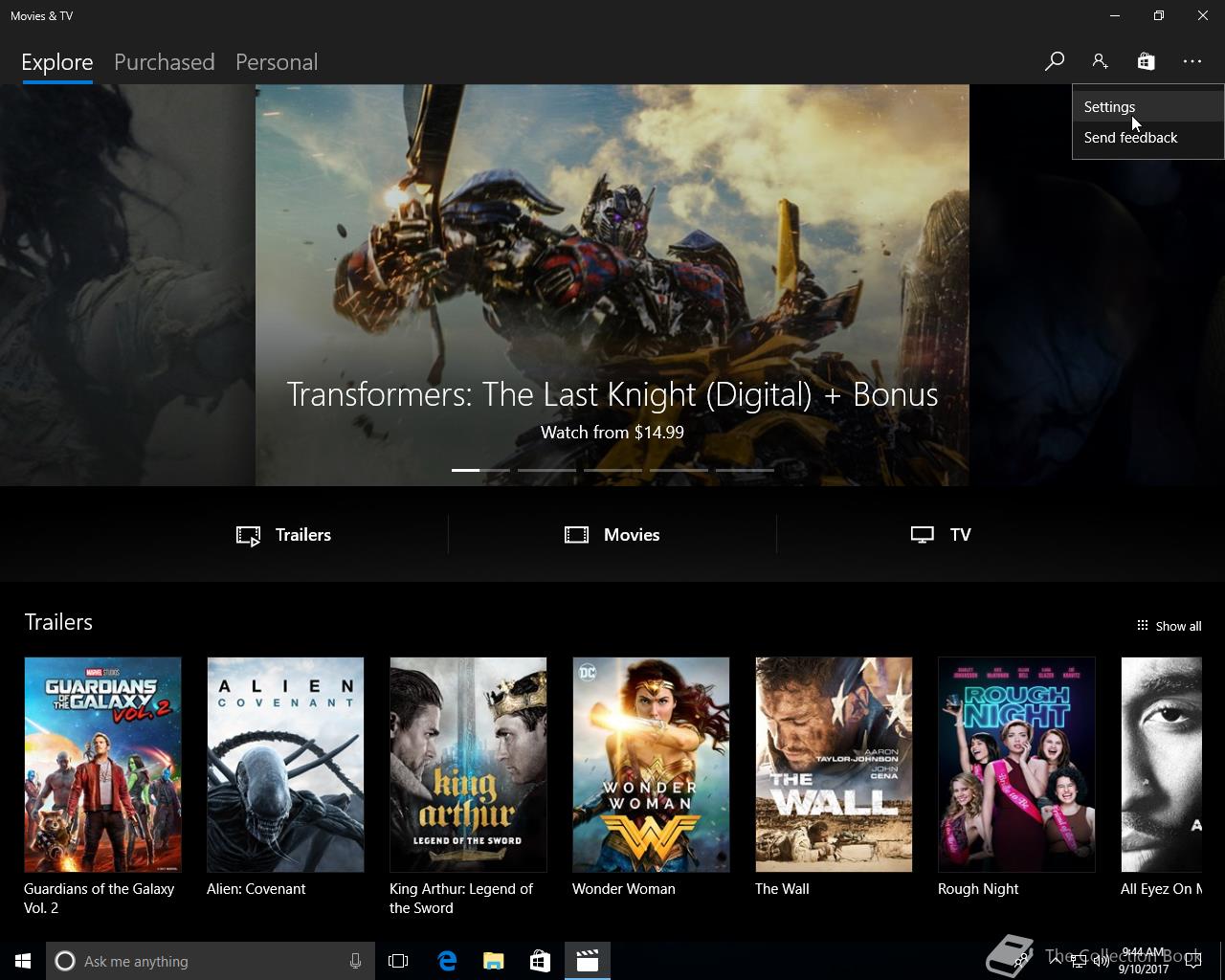Switch to the Personal tab
The image size is (1225, 980).
tap(277, 62)
